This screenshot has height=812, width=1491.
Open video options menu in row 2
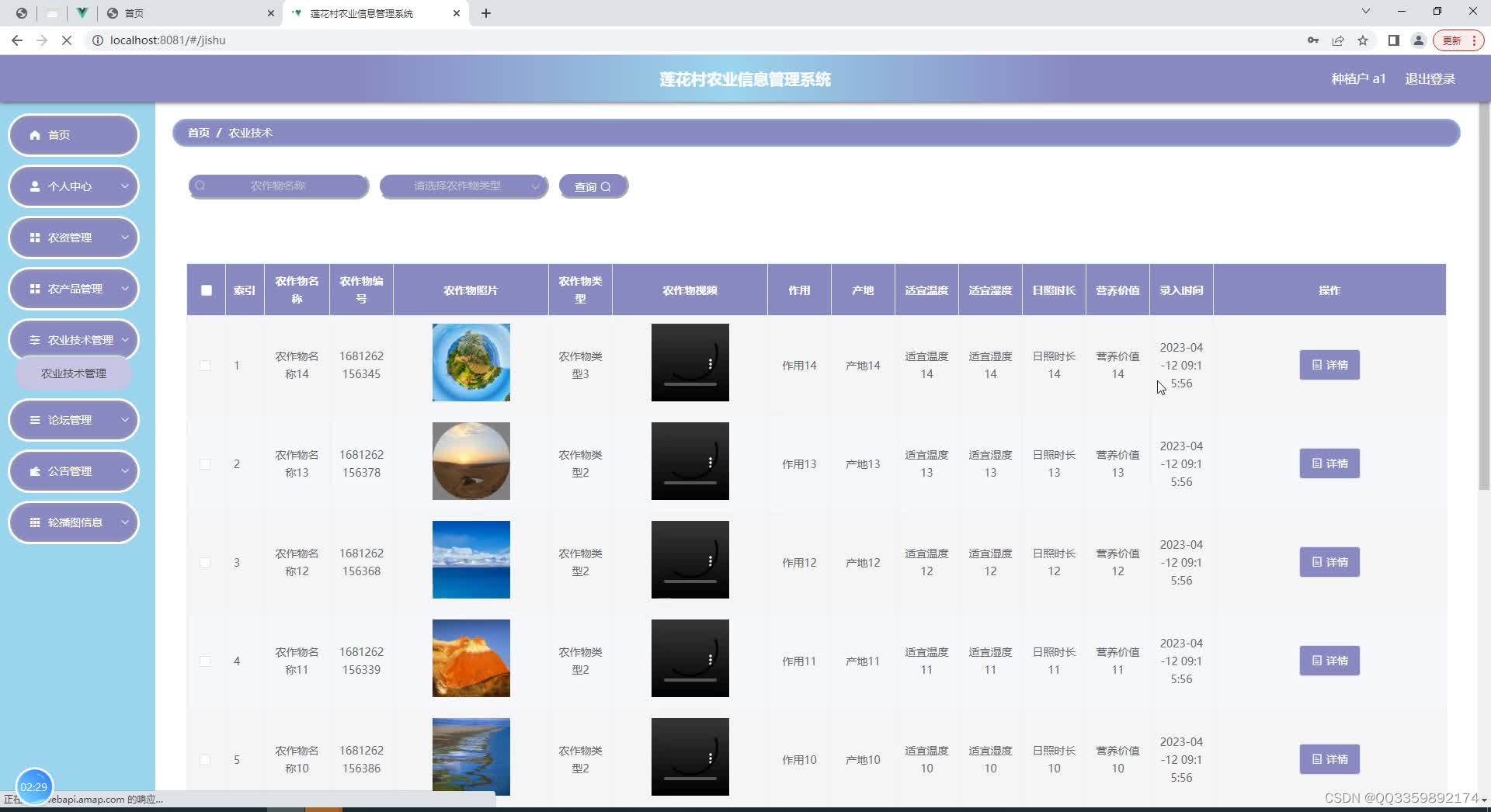pos(710,463)
